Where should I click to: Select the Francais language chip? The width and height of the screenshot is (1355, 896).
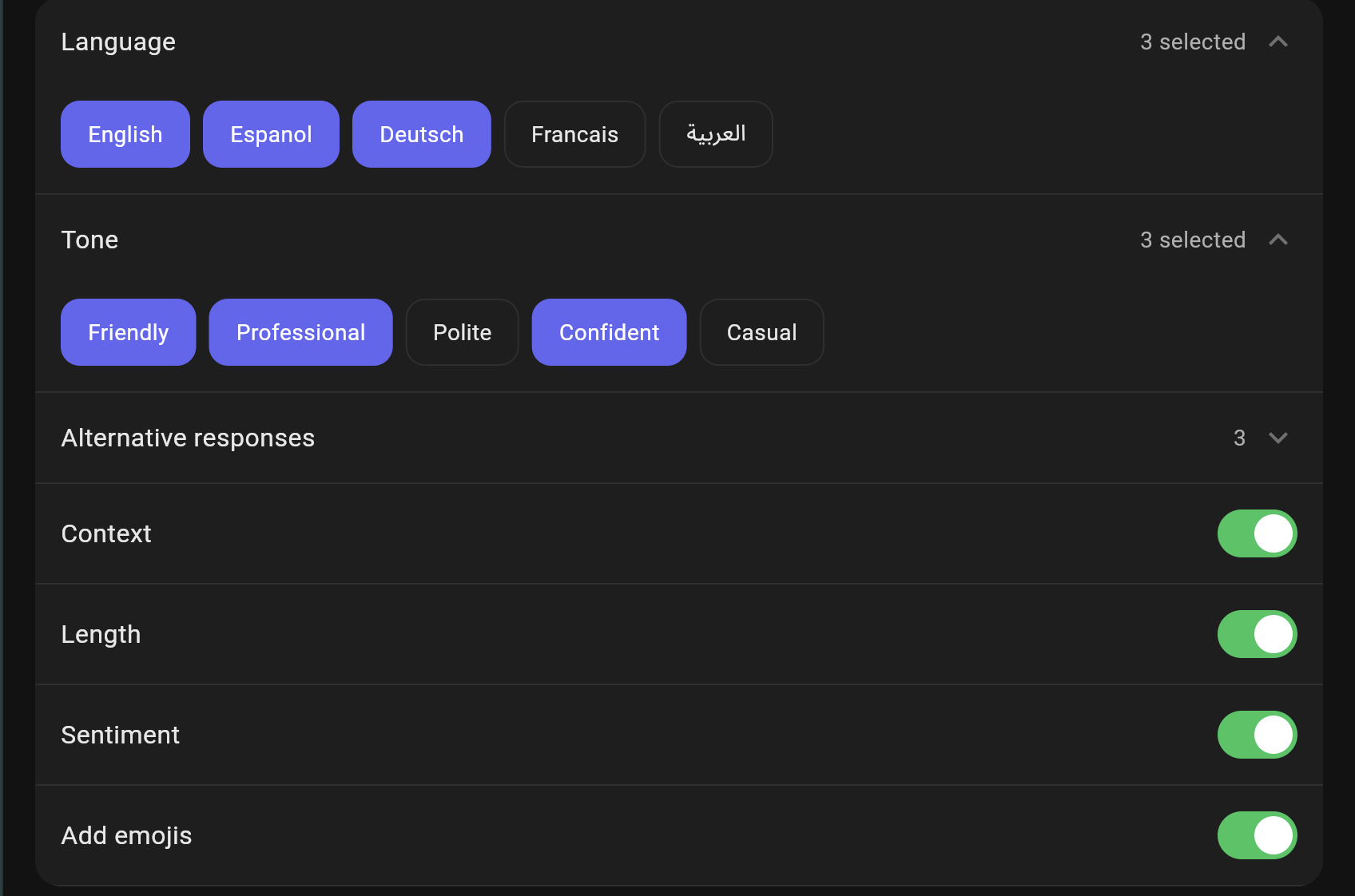(x=574, y=134)
